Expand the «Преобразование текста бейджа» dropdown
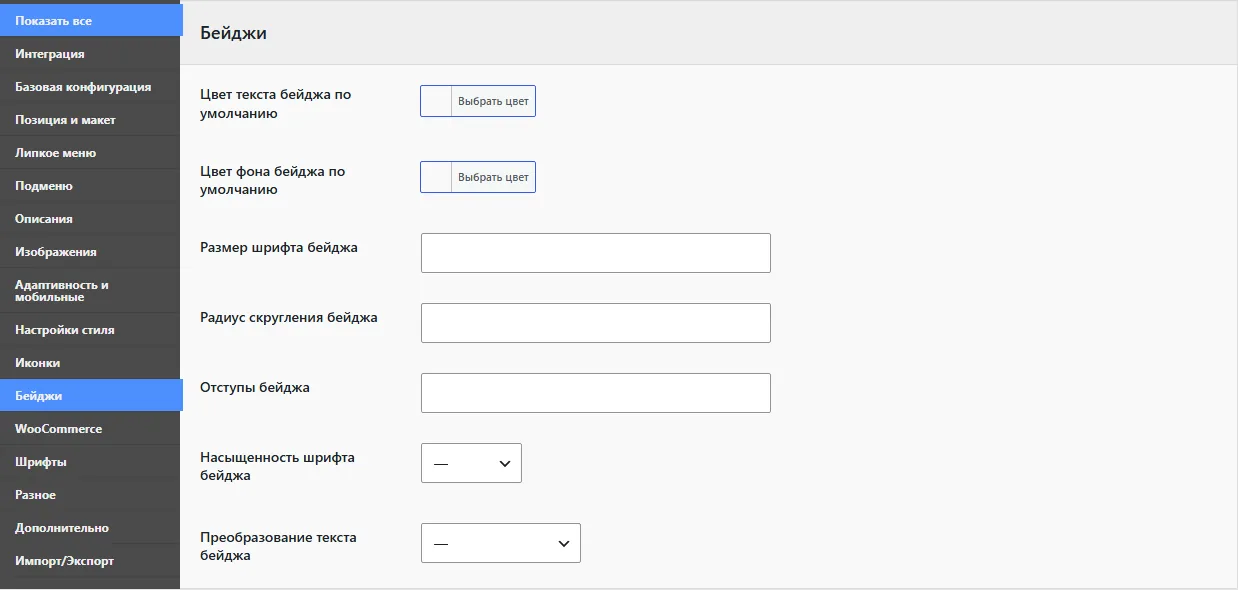 pos(501,543)
